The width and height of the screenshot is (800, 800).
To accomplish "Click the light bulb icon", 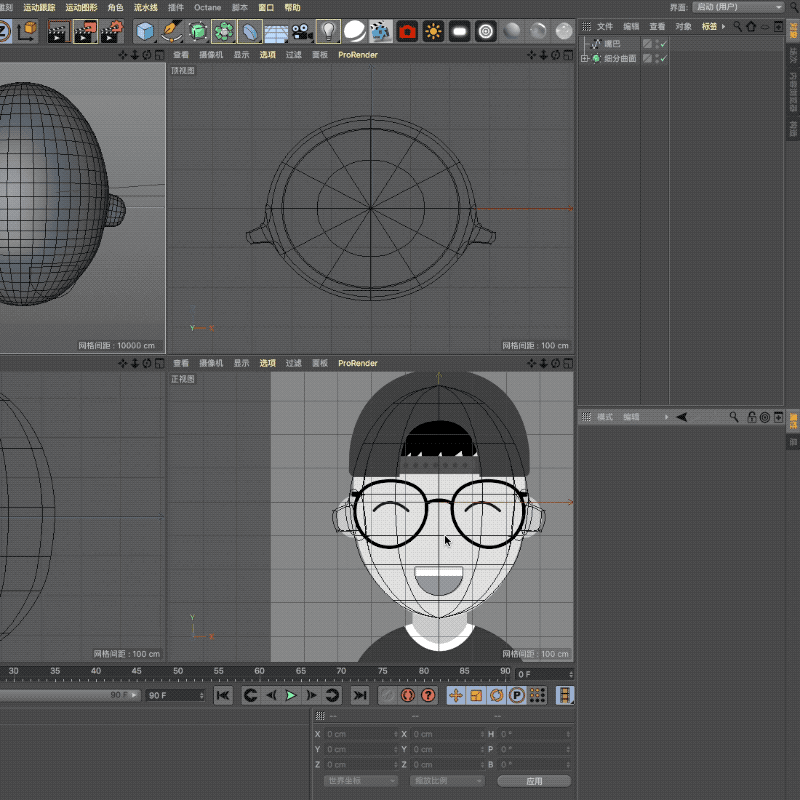I will 327,32.
